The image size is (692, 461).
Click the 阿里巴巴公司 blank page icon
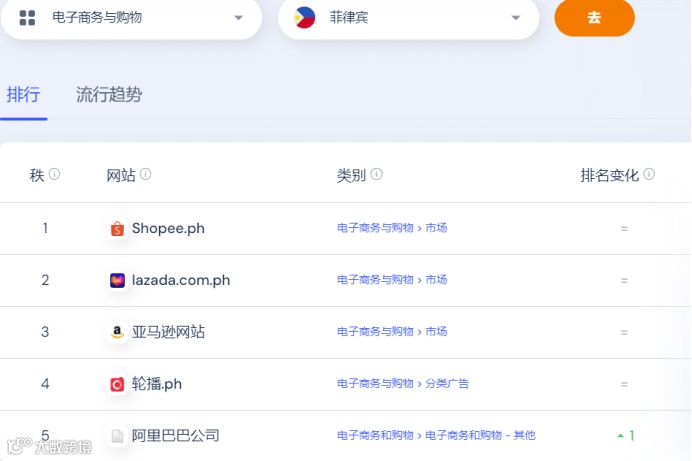coord(117,436)
